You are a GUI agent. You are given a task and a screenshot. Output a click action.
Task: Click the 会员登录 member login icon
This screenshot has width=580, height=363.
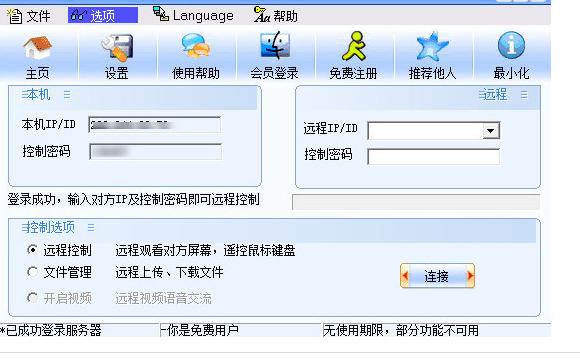coord(275,46)
